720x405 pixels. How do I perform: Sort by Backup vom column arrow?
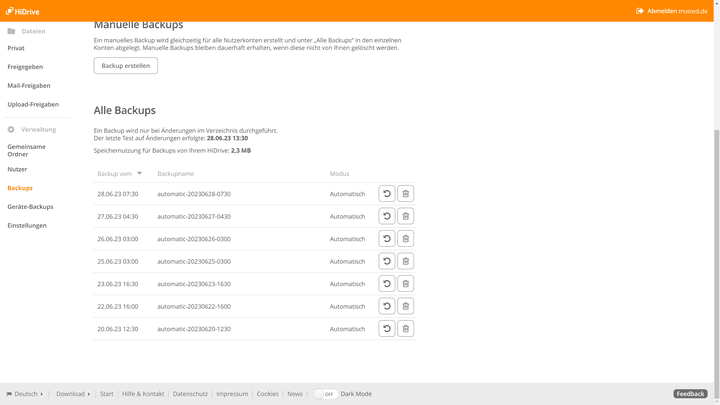click(x=140, y=174)
